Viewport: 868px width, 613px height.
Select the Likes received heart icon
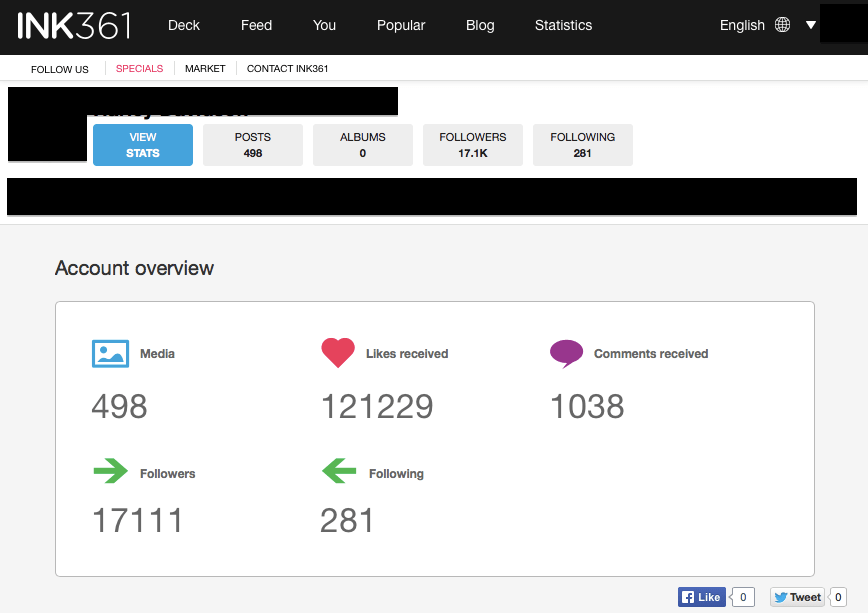tap(338, 352)
